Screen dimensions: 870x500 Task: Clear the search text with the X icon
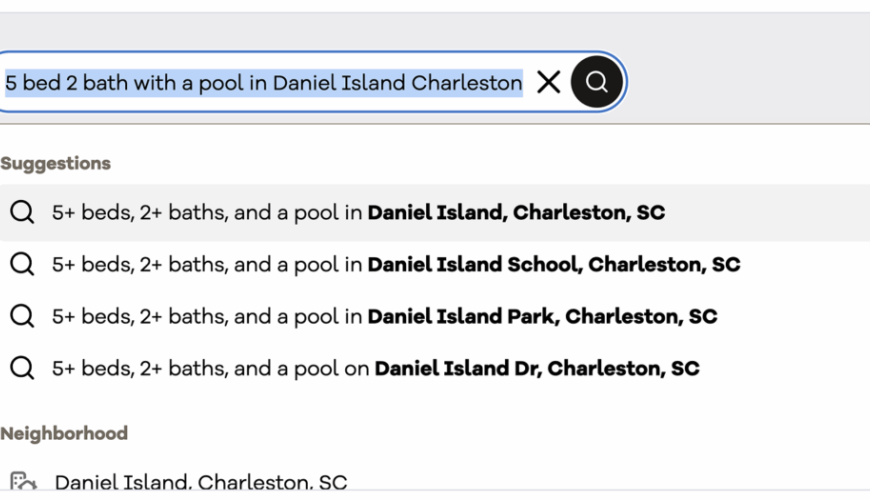point(548,83)
